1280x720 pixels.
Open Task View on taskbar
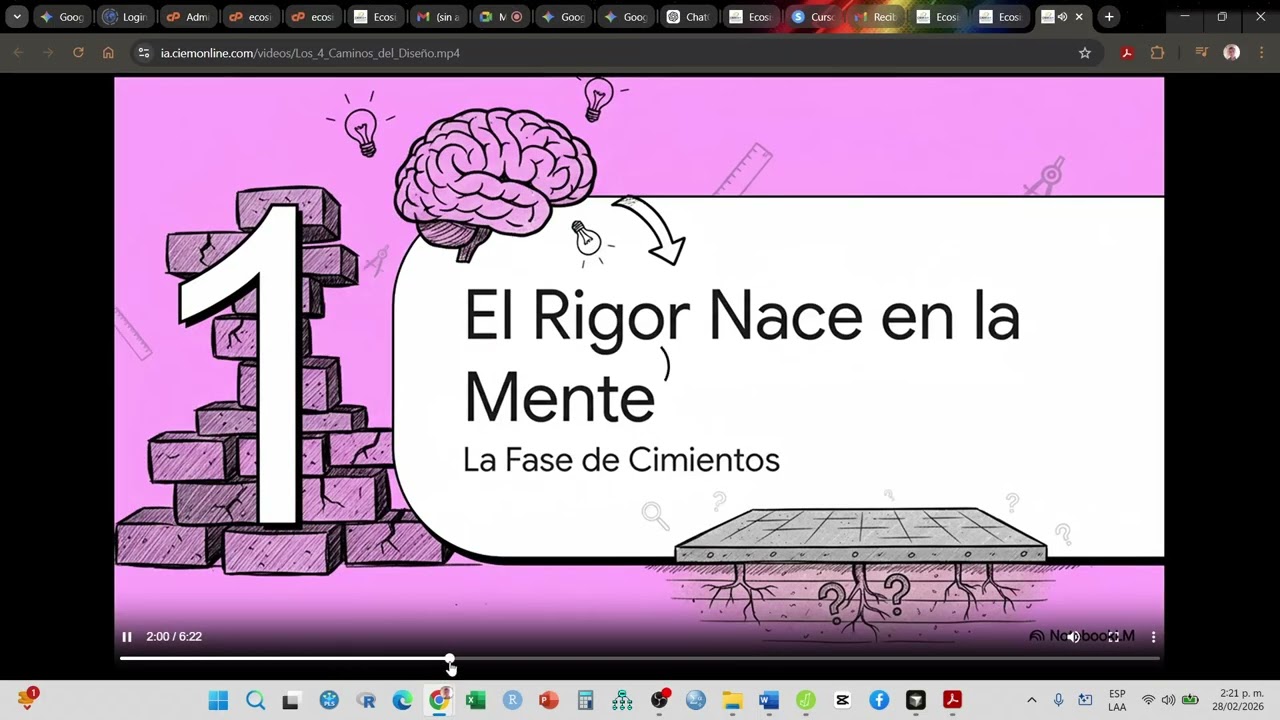coord(291,700)
